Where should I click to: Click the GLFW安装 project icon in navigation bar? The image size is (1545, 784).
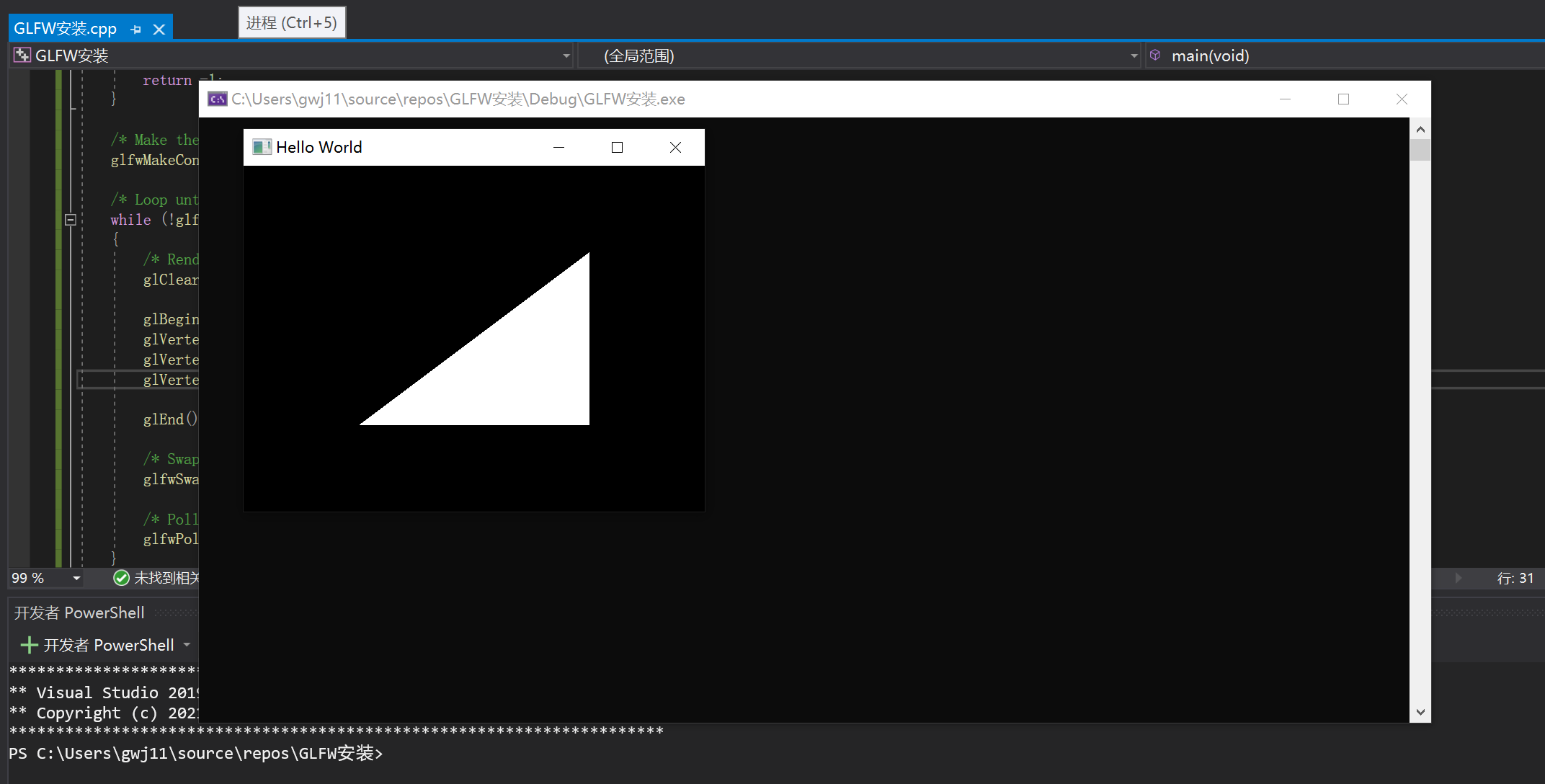(22, 55)
